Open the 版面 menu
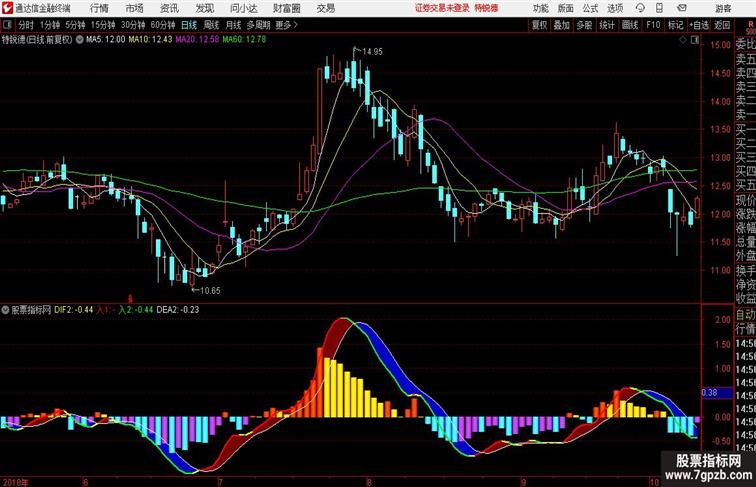Image resolution: width=756 pixels, height=487 pixels. coord(566,8)
